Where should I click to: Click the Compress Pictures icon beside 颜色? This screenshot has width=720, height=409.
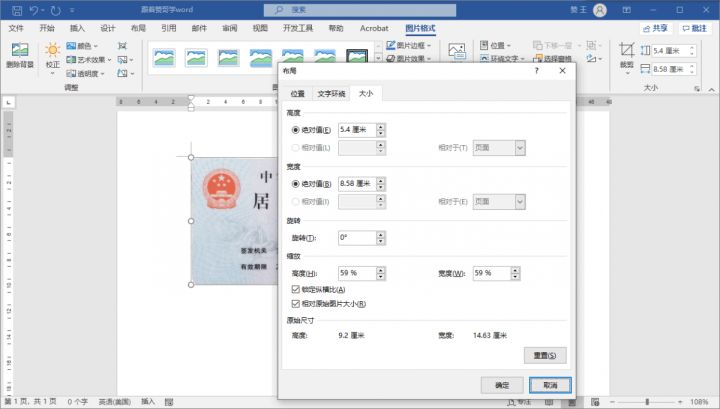point(122,46)
